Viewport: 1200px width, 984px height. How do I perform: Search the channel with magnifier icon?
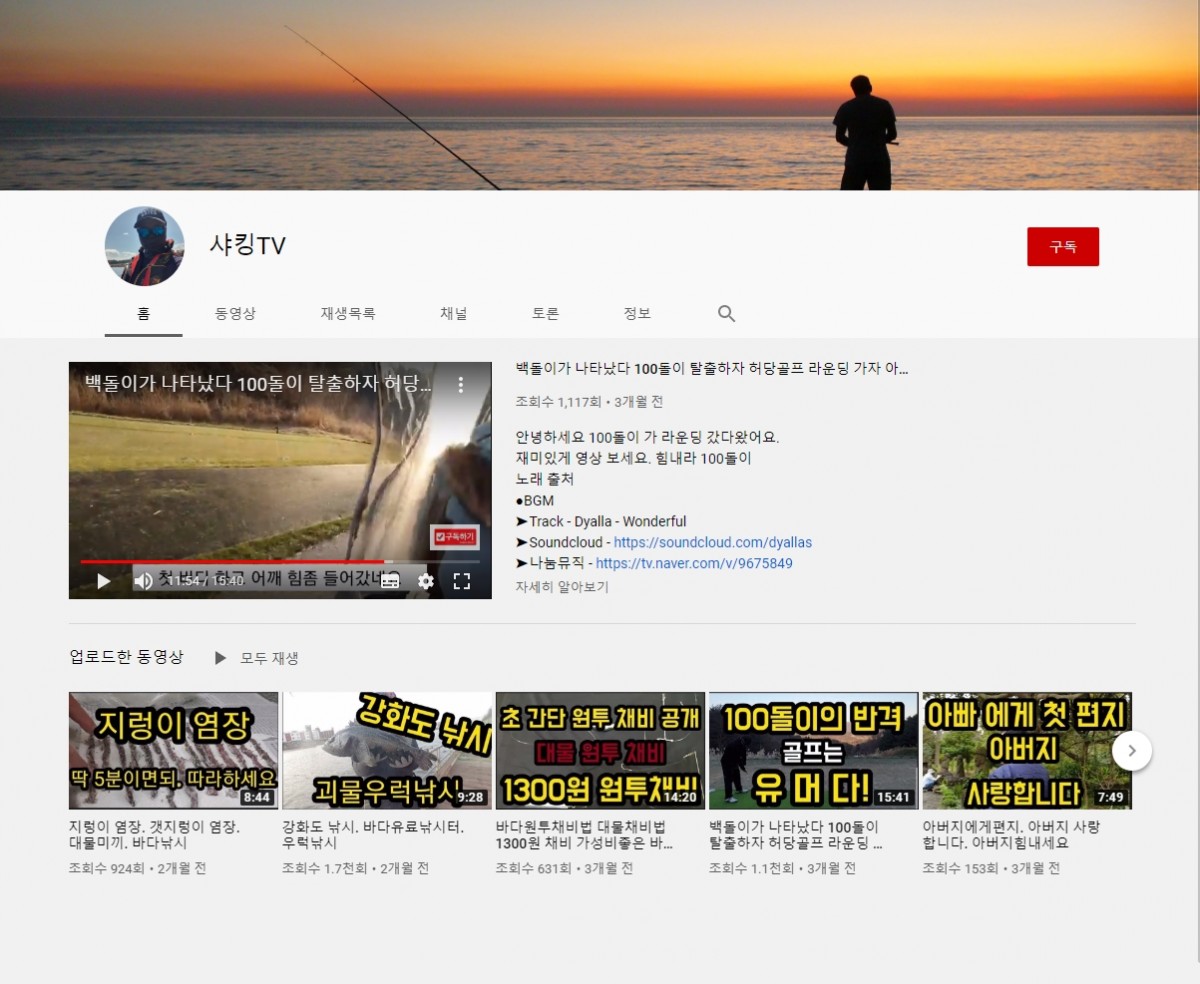(x=727, y=313)
